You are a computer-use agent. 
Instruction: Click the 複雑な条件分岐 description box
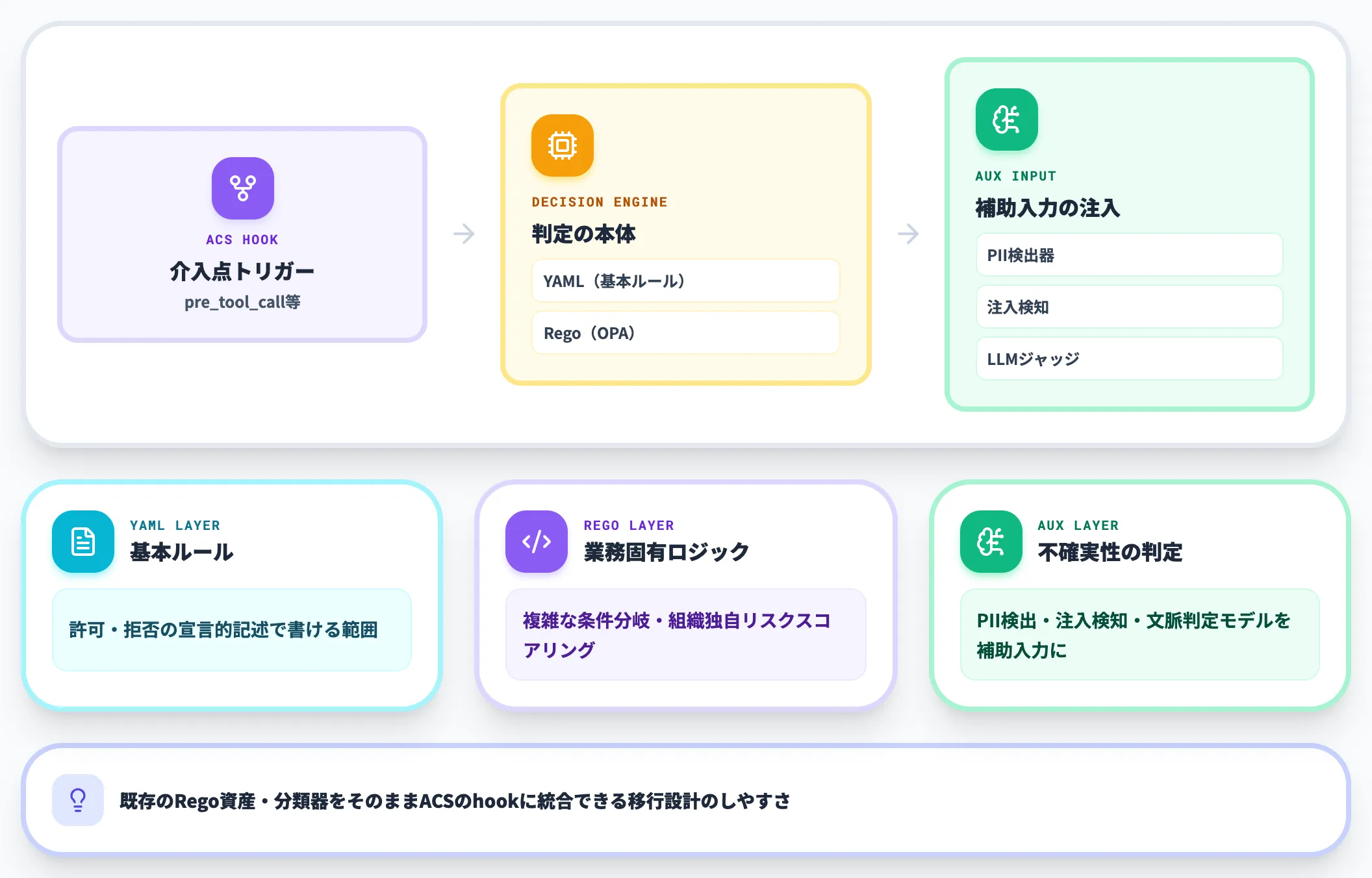pyautogui.click(x=686, y=634)
